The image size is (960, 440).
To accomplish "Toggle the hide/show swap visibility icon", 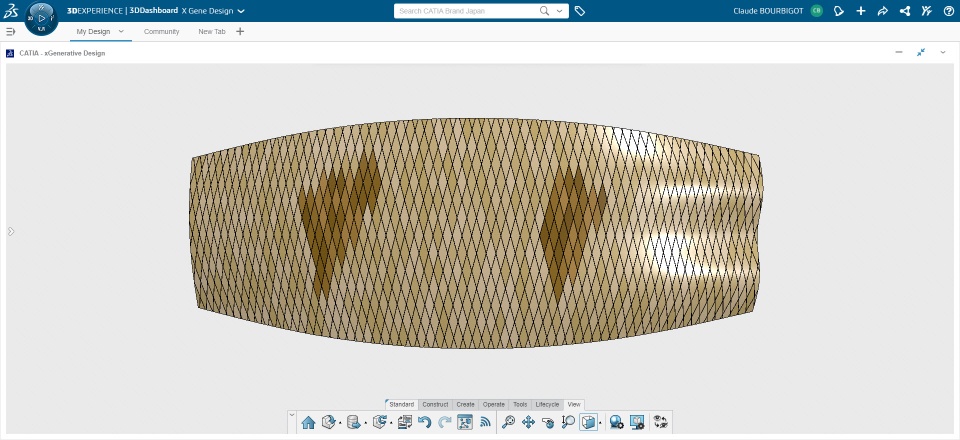I will pos(661,422).
